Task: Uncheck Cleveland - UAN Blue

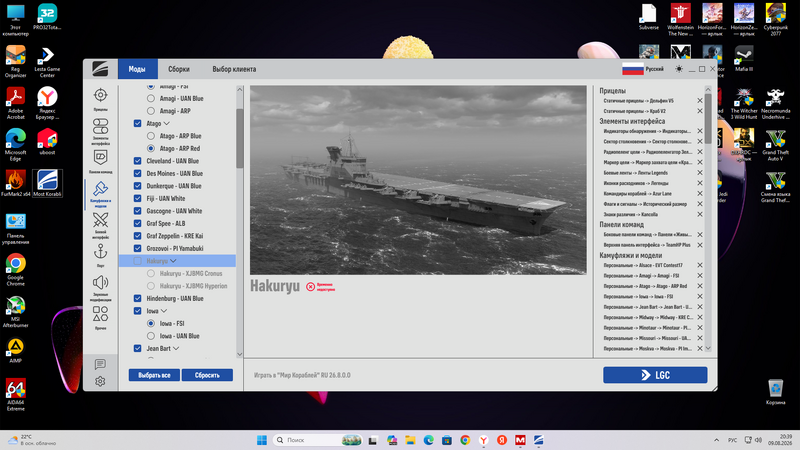Action: pos(137,161)
